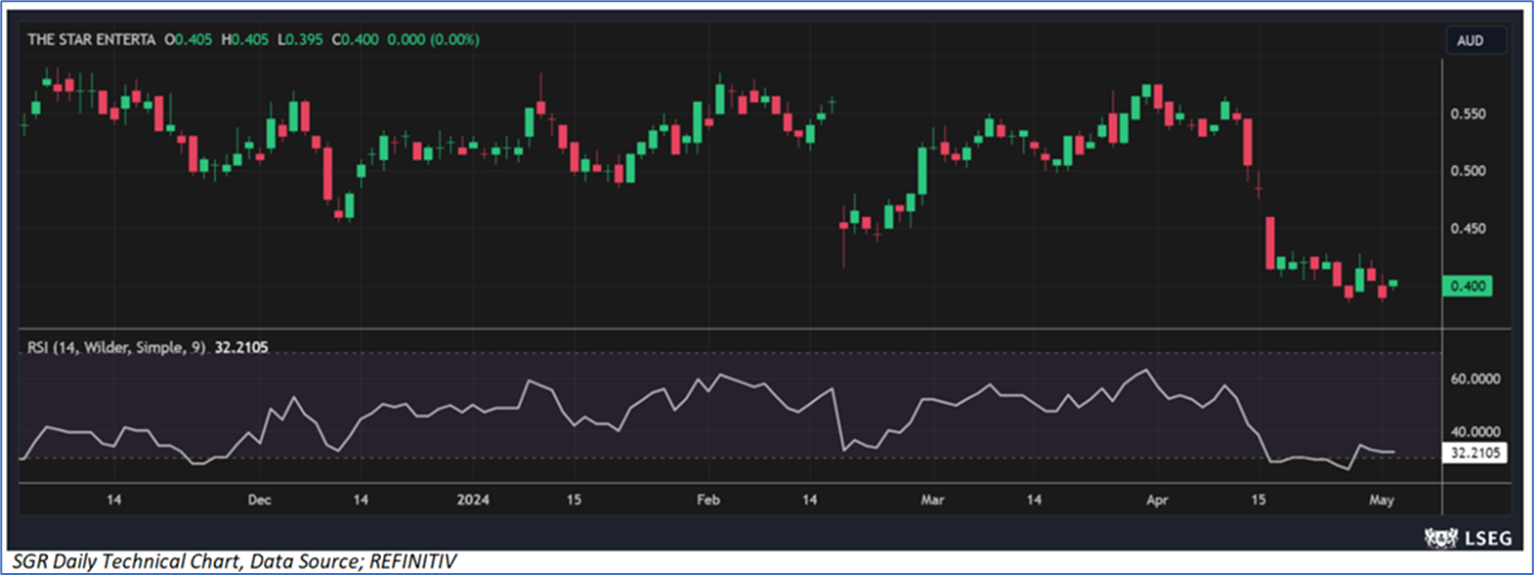Screen dimensions: 1534x575
Task: Click THE STAR ENTERTA symbol title
Action: tap(92, 40)
